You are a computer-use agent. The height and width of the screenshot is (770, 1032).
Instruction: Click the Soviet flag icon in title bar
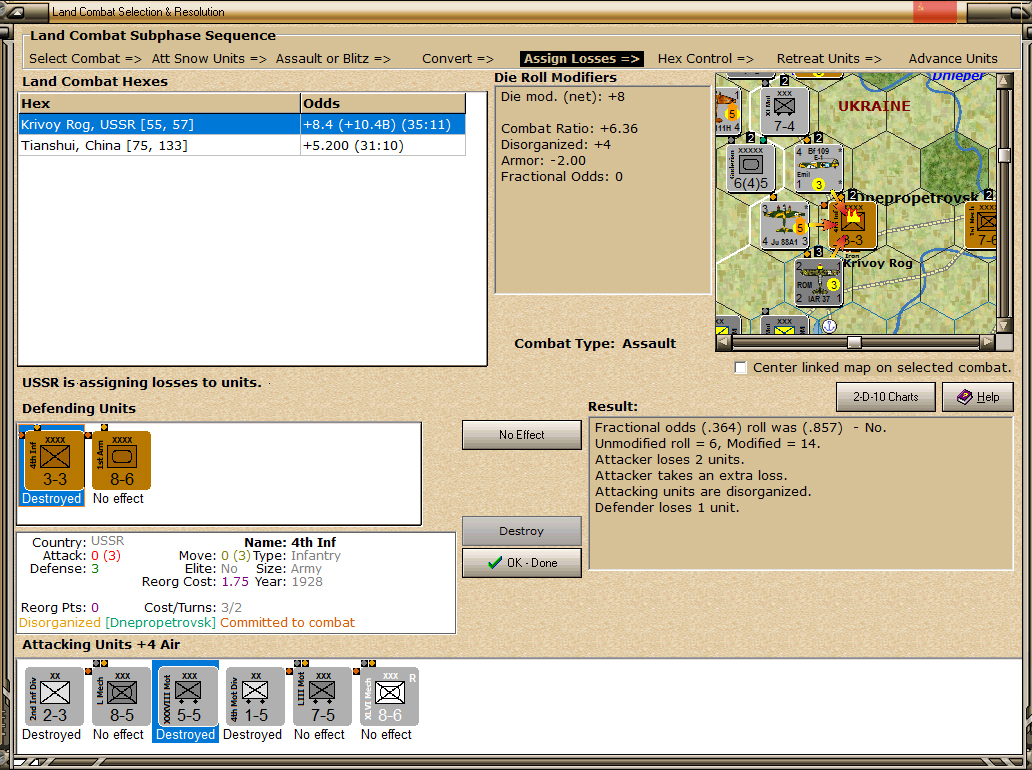(x=935, y=11)
